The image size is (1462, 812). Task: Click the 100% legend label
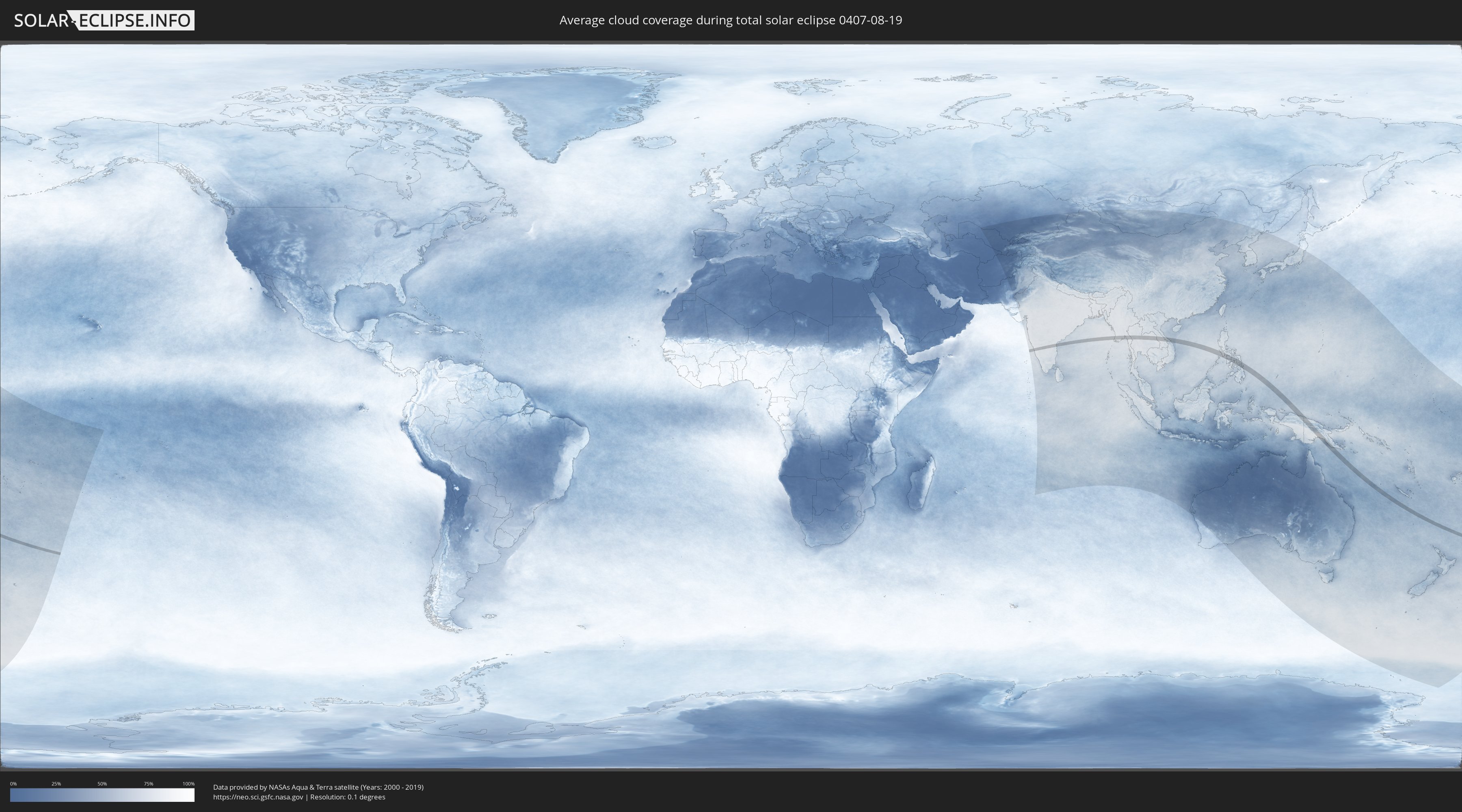click(188, 784)
